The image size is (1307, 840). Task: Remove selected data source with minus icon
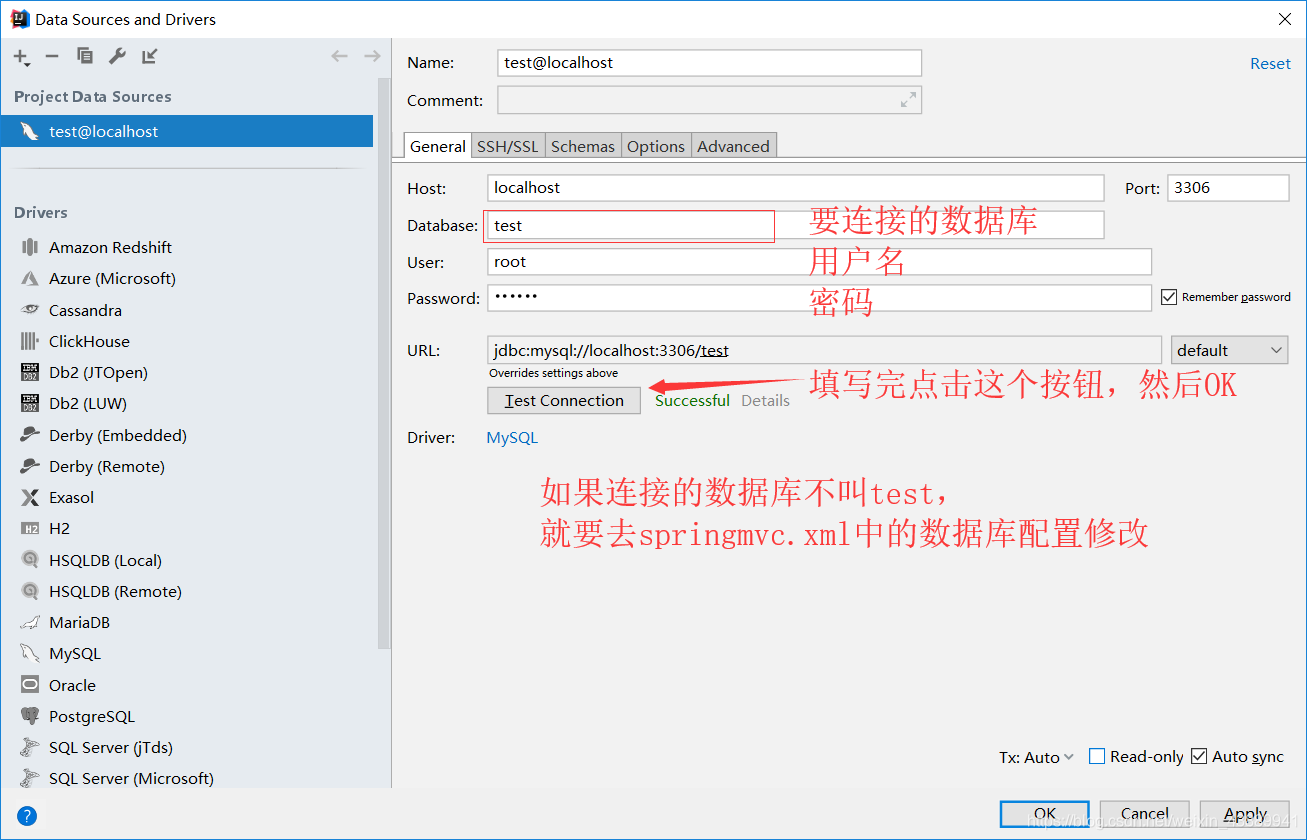click(52, 57)
